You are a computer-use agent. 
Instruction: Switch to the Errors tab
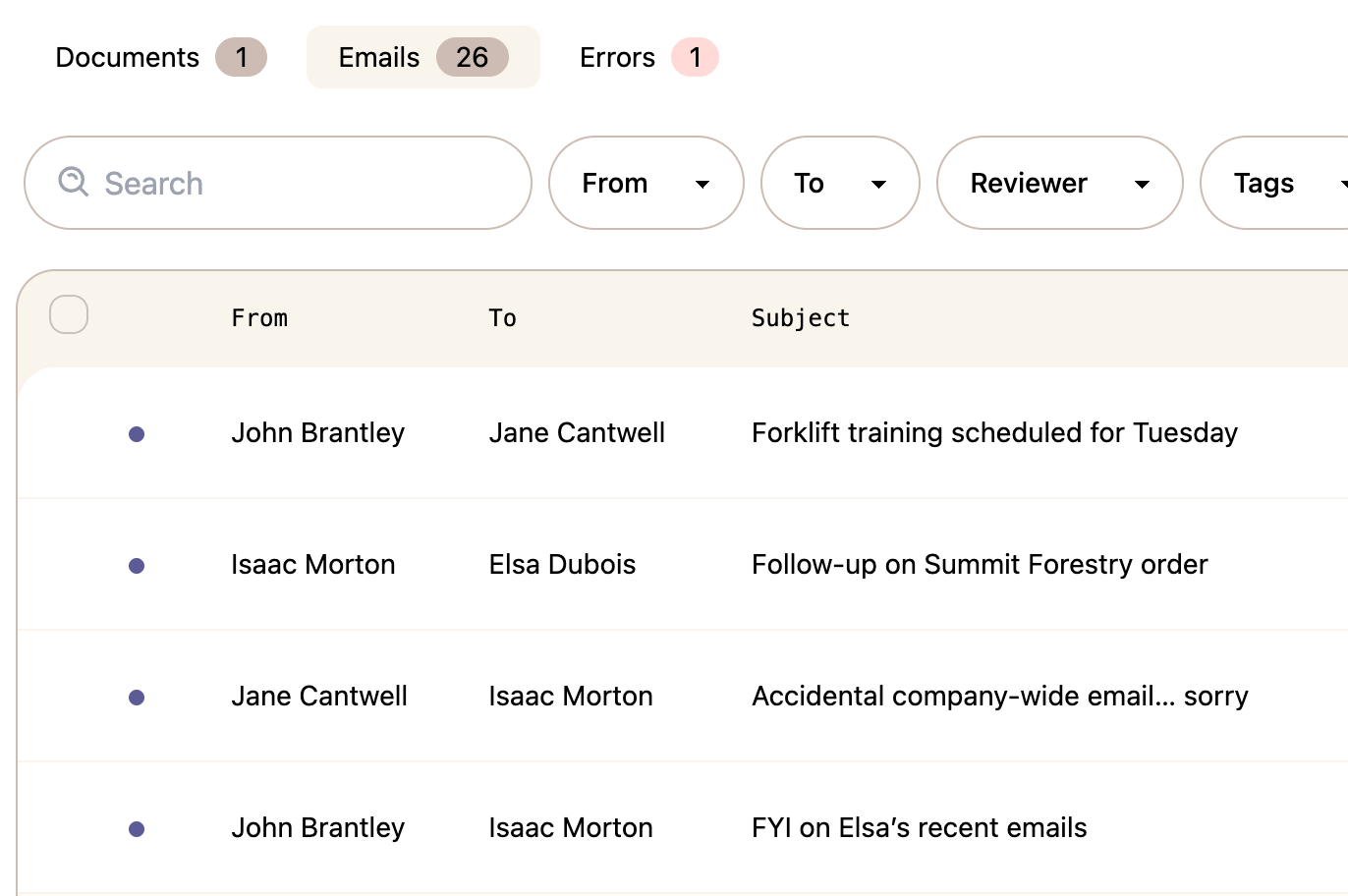click(648, 57)
